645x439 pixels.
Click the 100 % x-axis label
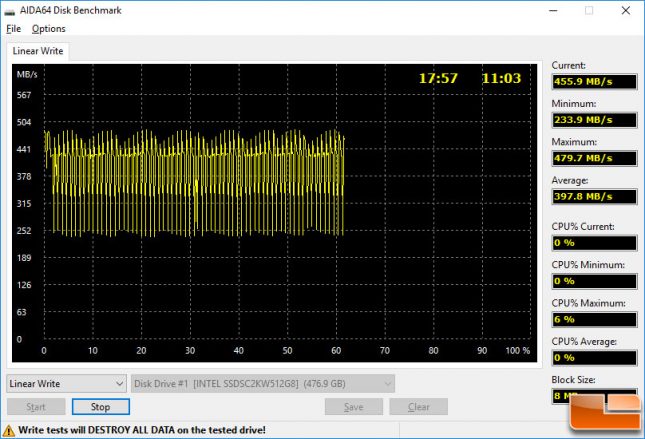(x=517, y=351)
